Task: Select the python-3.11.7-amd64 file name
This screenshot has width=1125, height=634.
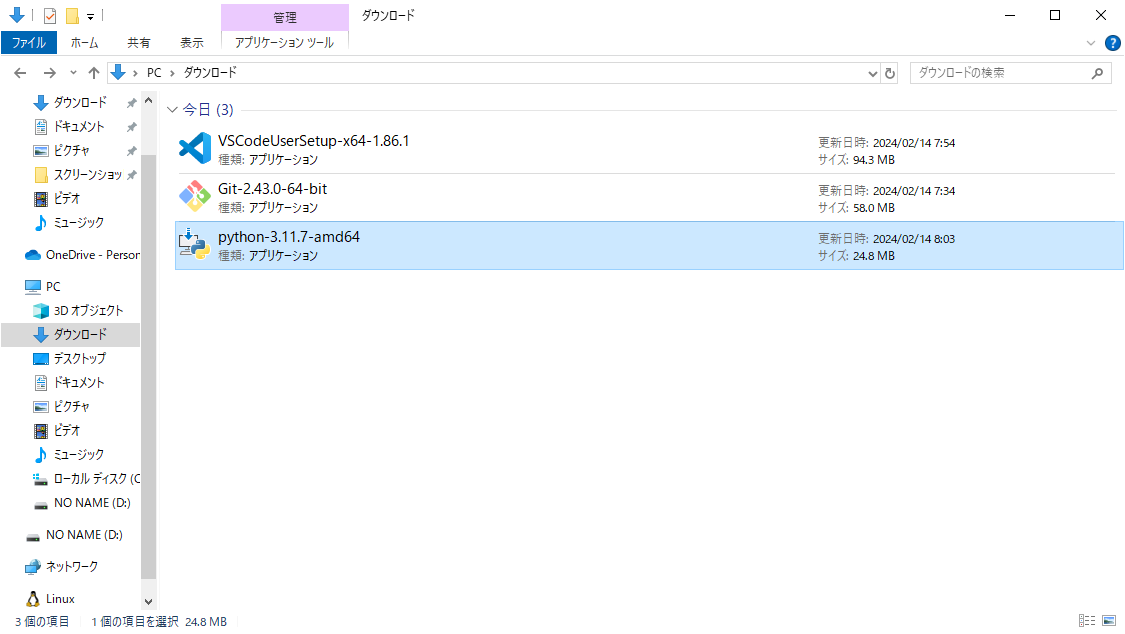Action: 288,237
